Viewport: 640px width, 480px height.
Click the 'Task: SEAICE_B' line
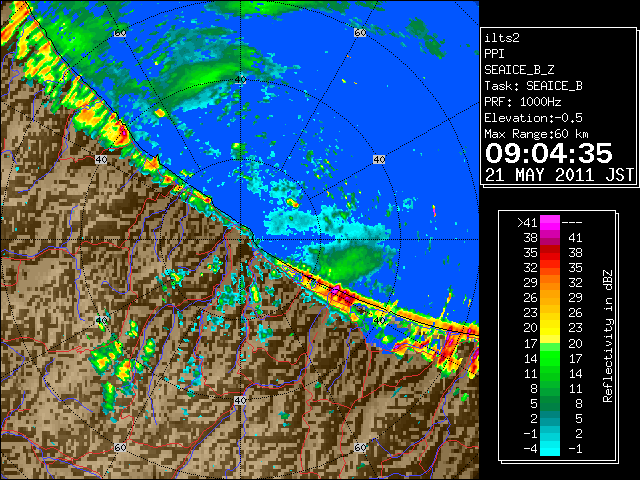click(x=533, y=86)
